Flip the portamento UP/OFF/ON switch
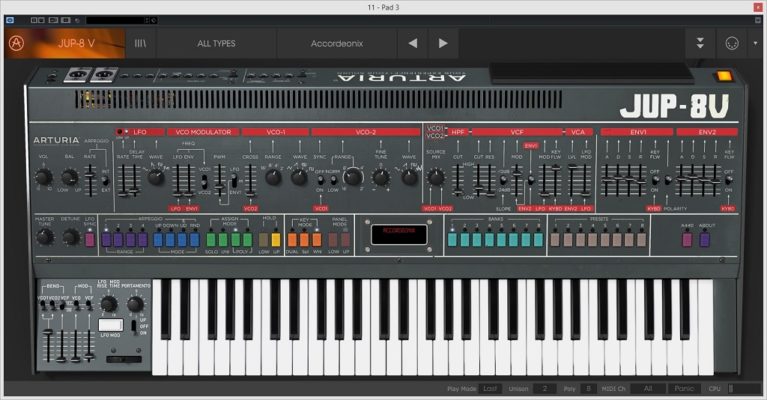The image size is (767, 400). tap(134, 327)
